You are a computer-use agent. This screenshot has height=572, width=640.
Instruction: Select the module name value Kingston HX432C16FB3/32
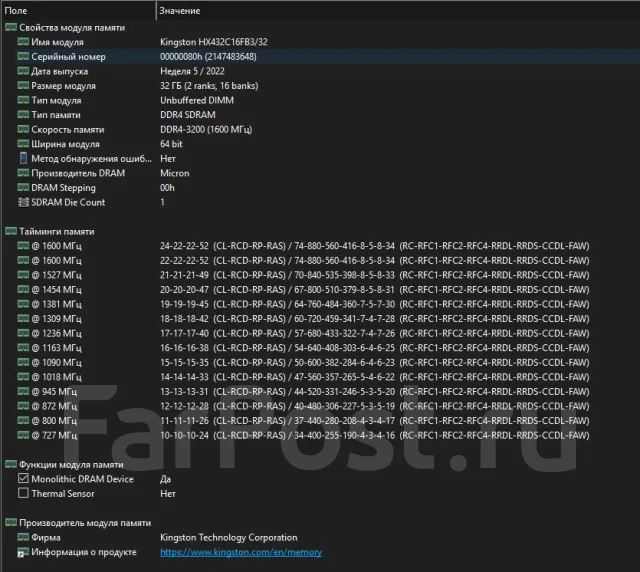214,42
